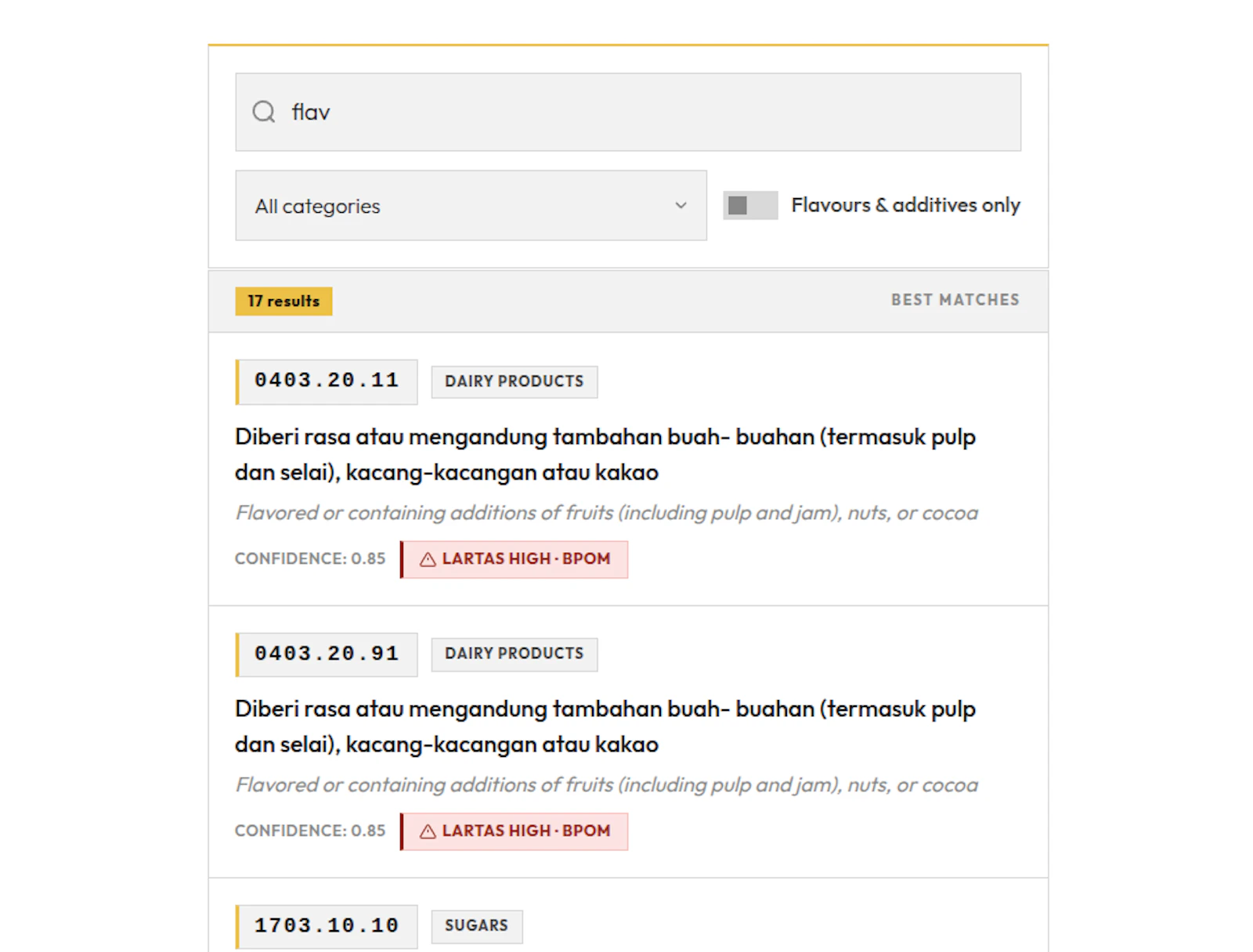Click the BEST MATCHES sort label
The height and width of the screenshot is (952, 1253).
[x=955, y=300]
